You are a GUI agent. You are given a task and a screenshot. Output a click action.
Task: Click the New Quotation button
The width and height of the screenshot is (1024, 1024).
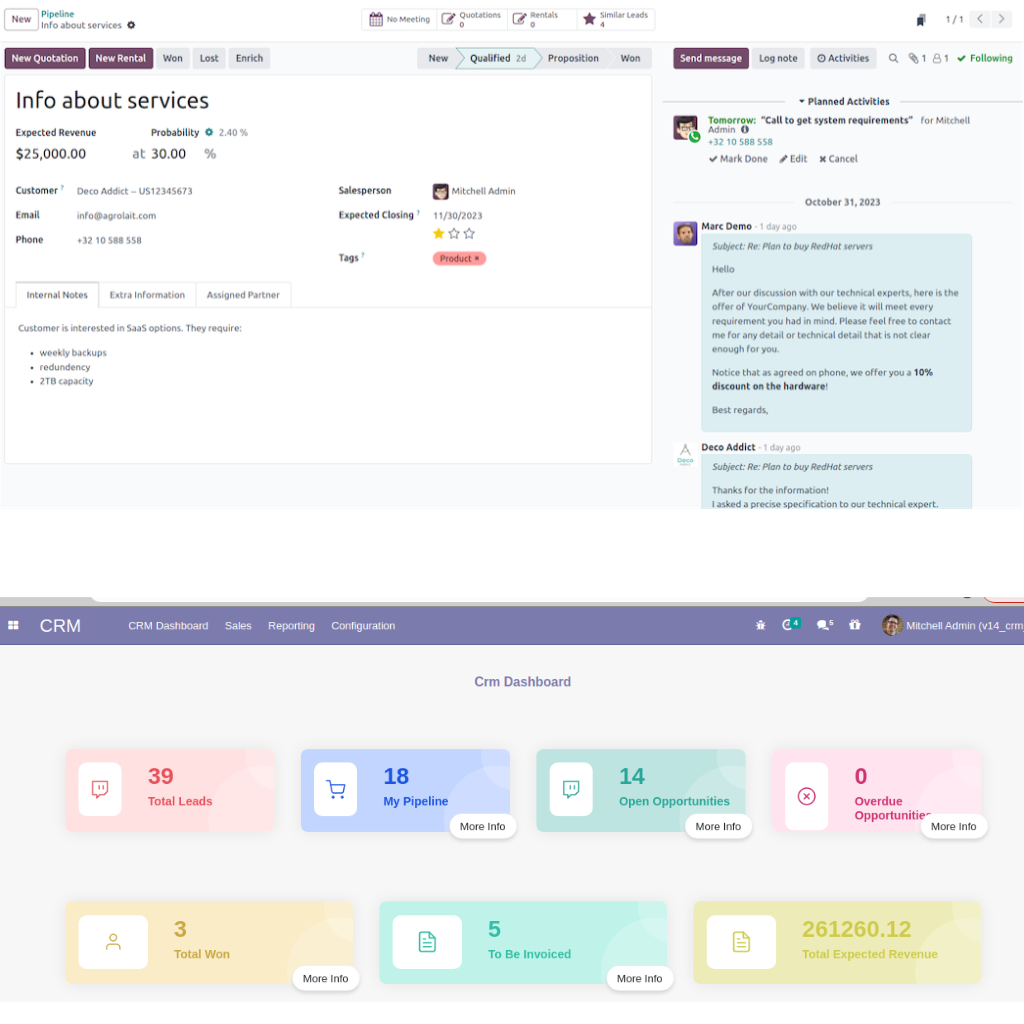tap(45, 59)
